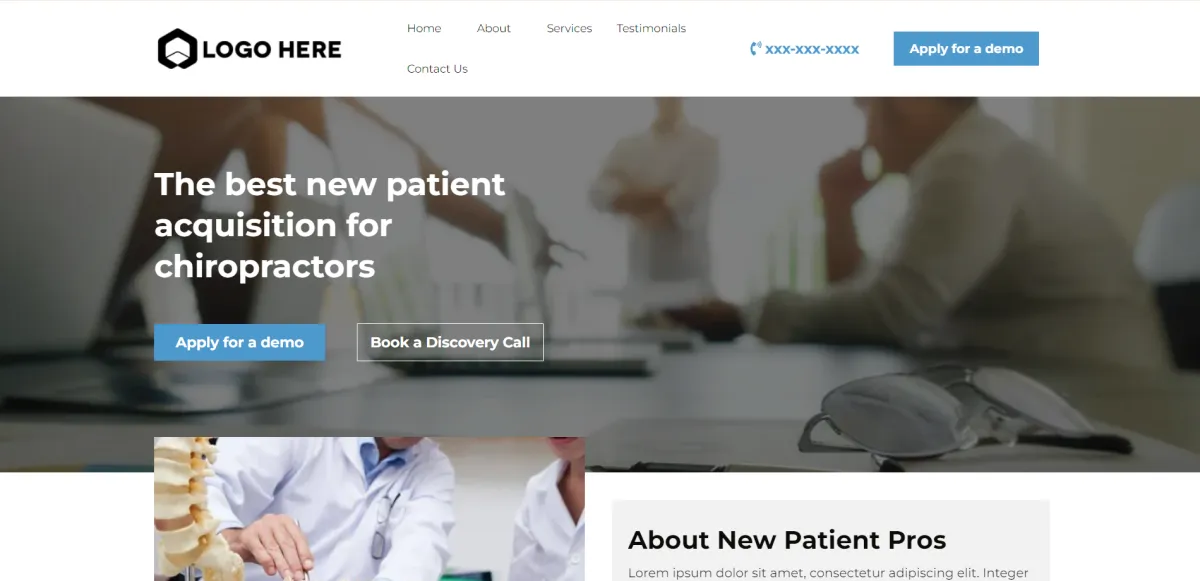Click the header Apply for a demo button
Image resolution: width=1200 pixels, height=581 pixels.
pos(966,49)
